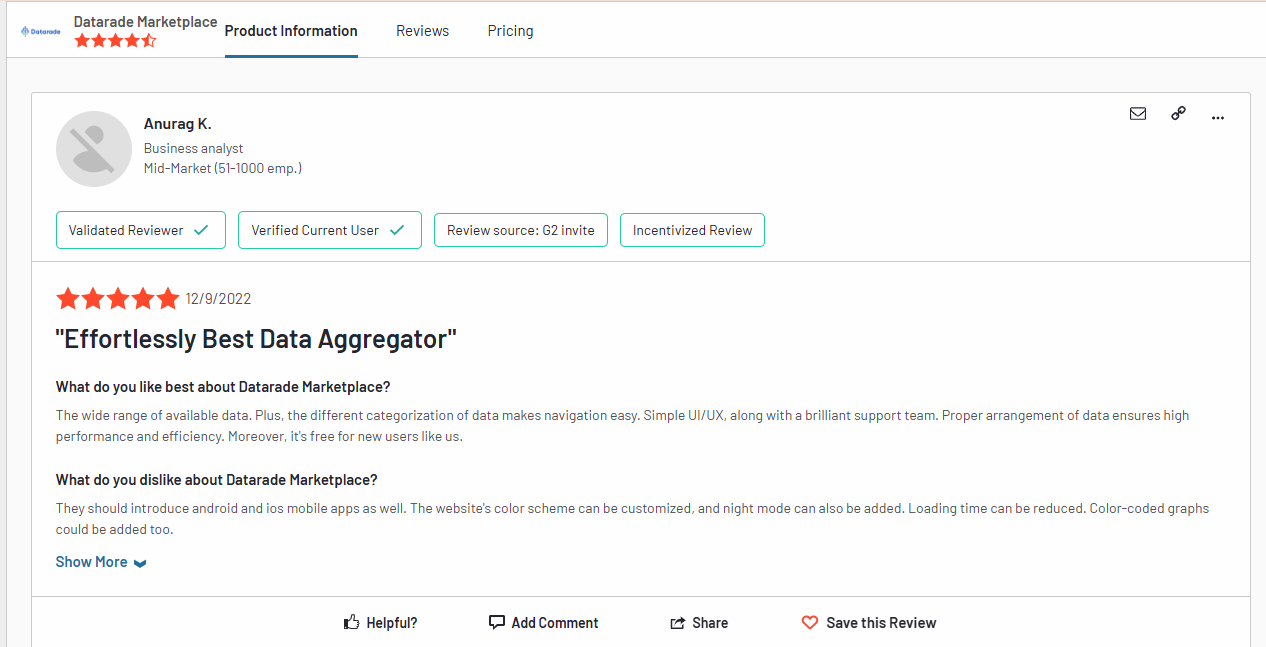This screenshot has height=647, width=1266.
Task: Click the "wide range of available data" paragraph
Action: 623,426
